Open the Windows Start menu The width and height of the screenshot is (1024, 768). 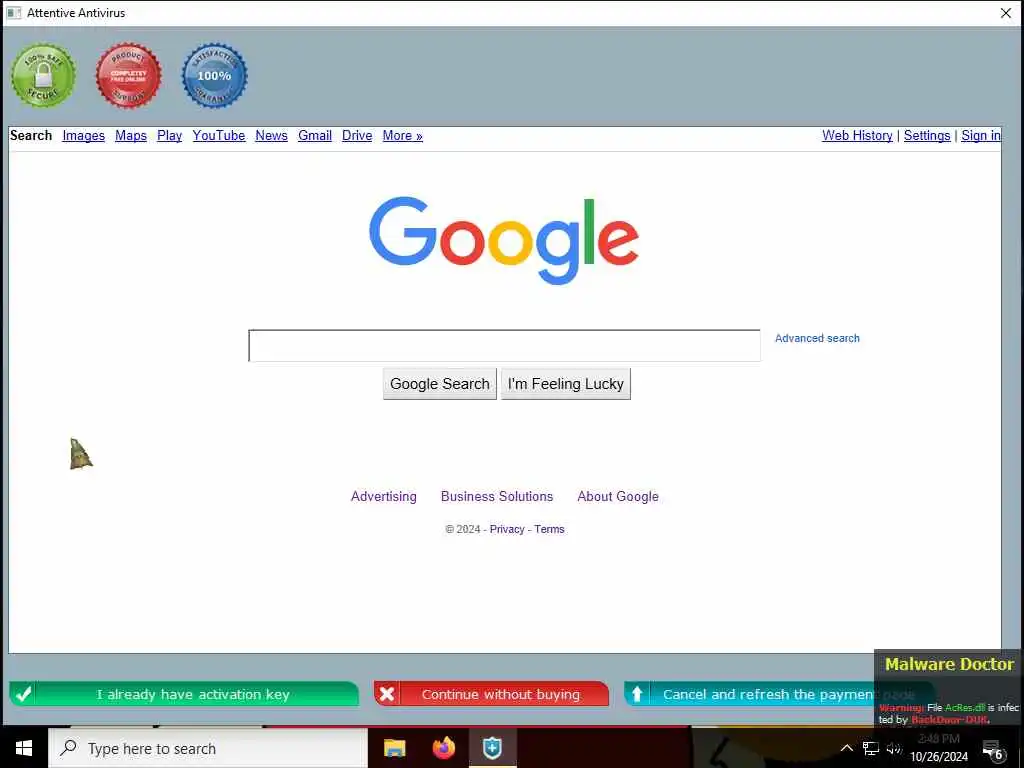(24, 748)
